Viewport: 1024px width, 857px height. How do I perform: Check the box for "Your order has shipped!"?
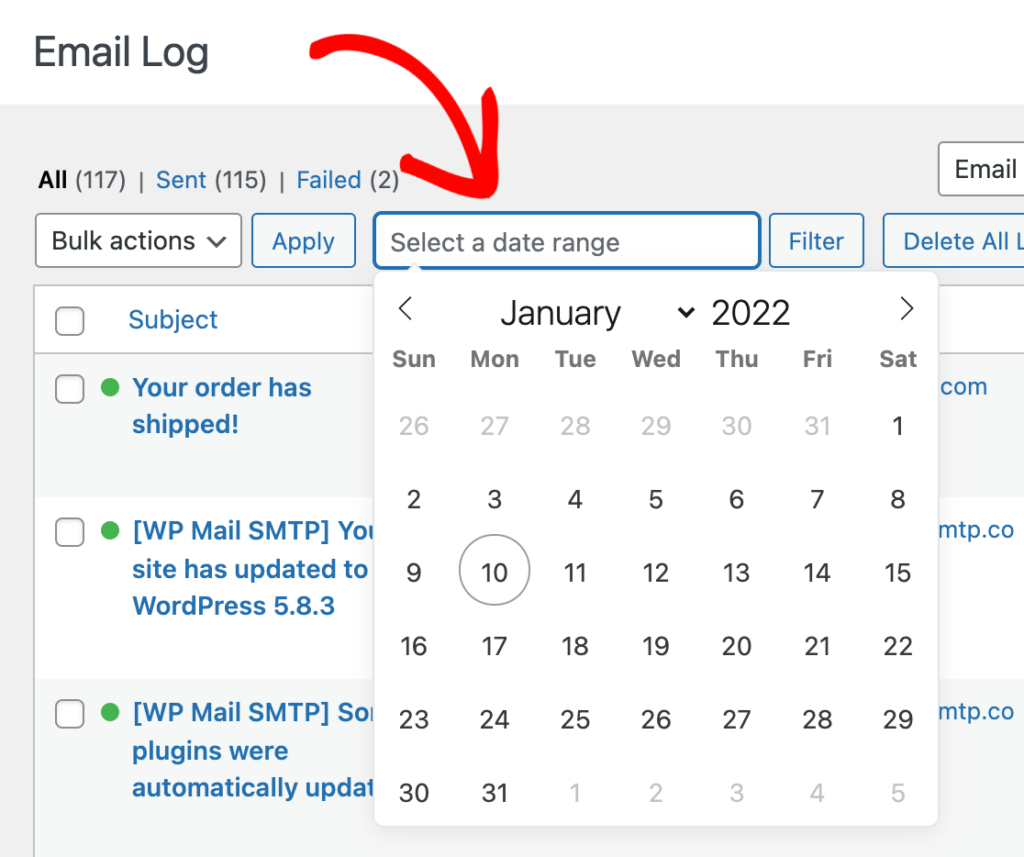[x=69, y=389]
